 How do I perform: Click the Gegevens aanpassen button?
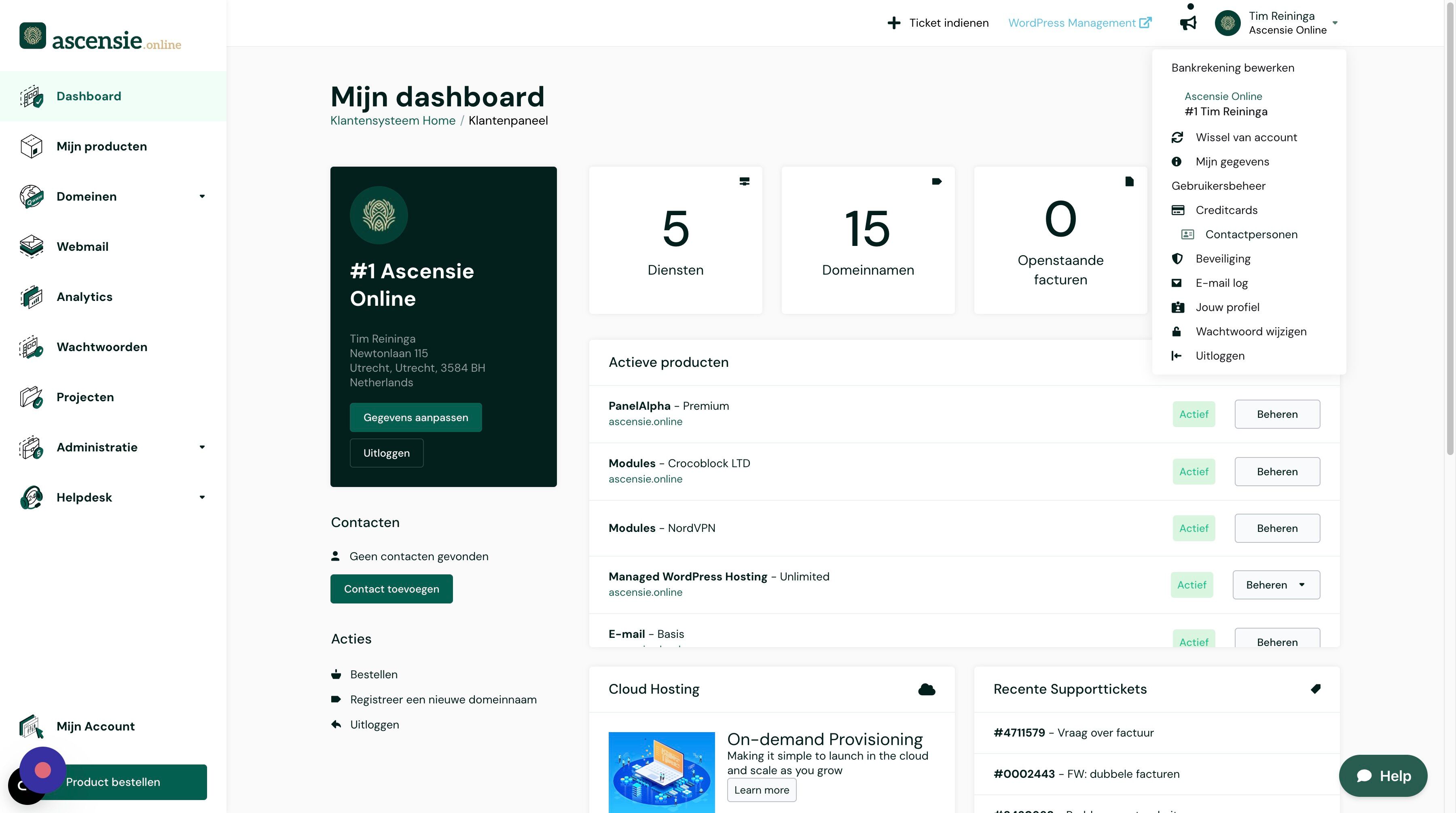[x=415, y=417]
